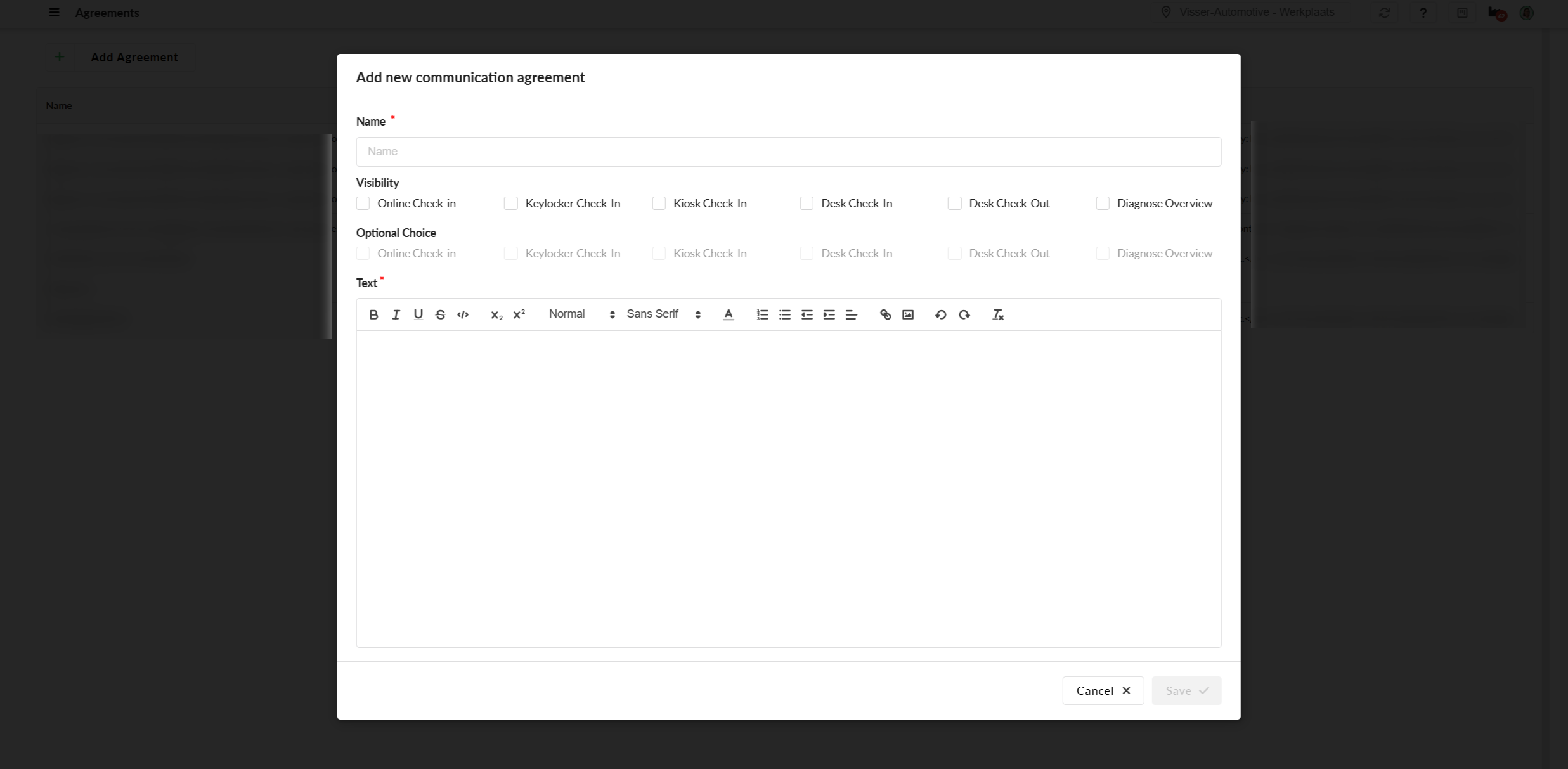Clear text formatting with the Tx icon
Image resolution: width=1568 pixels, height=769 pixels.
click(997, 314)
